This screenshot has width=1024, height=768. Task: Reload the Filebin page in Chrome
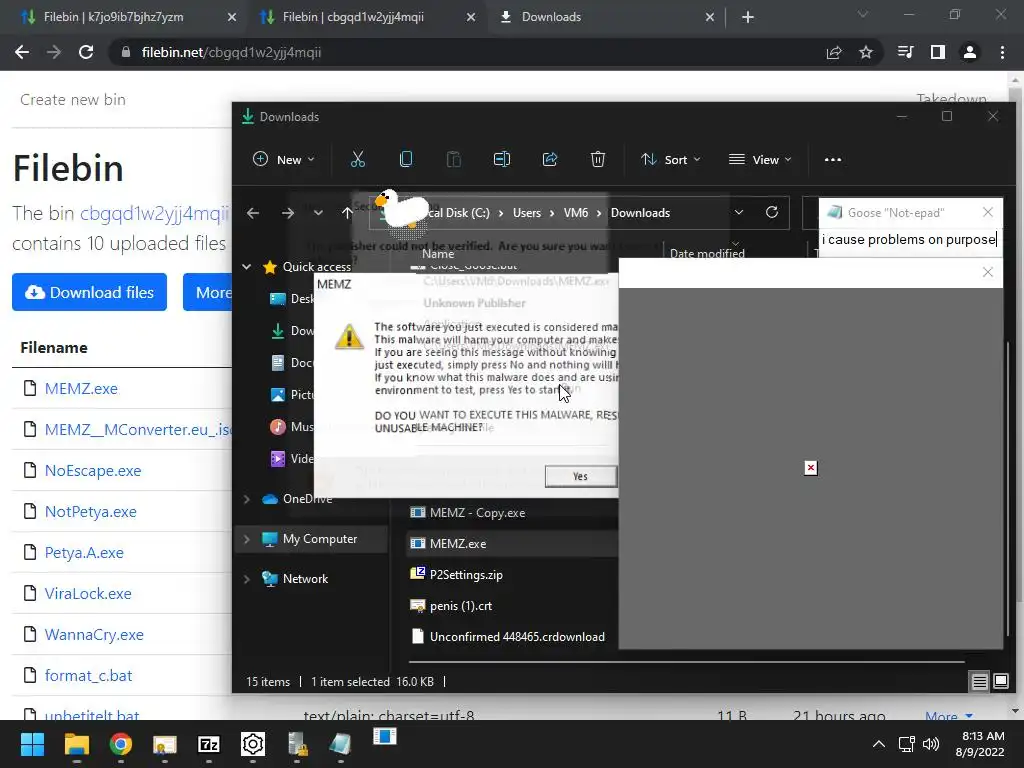pyautogui.click(x=86, y=52)
